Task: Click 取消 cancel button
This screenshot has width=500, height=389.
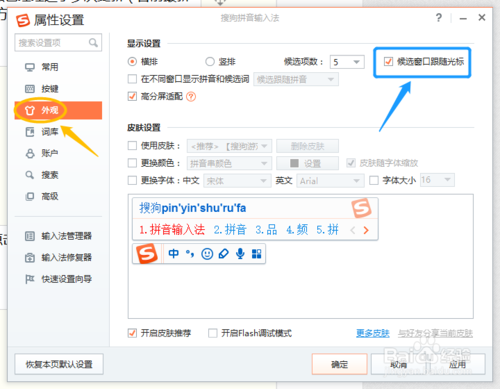Action: [399, 364]
